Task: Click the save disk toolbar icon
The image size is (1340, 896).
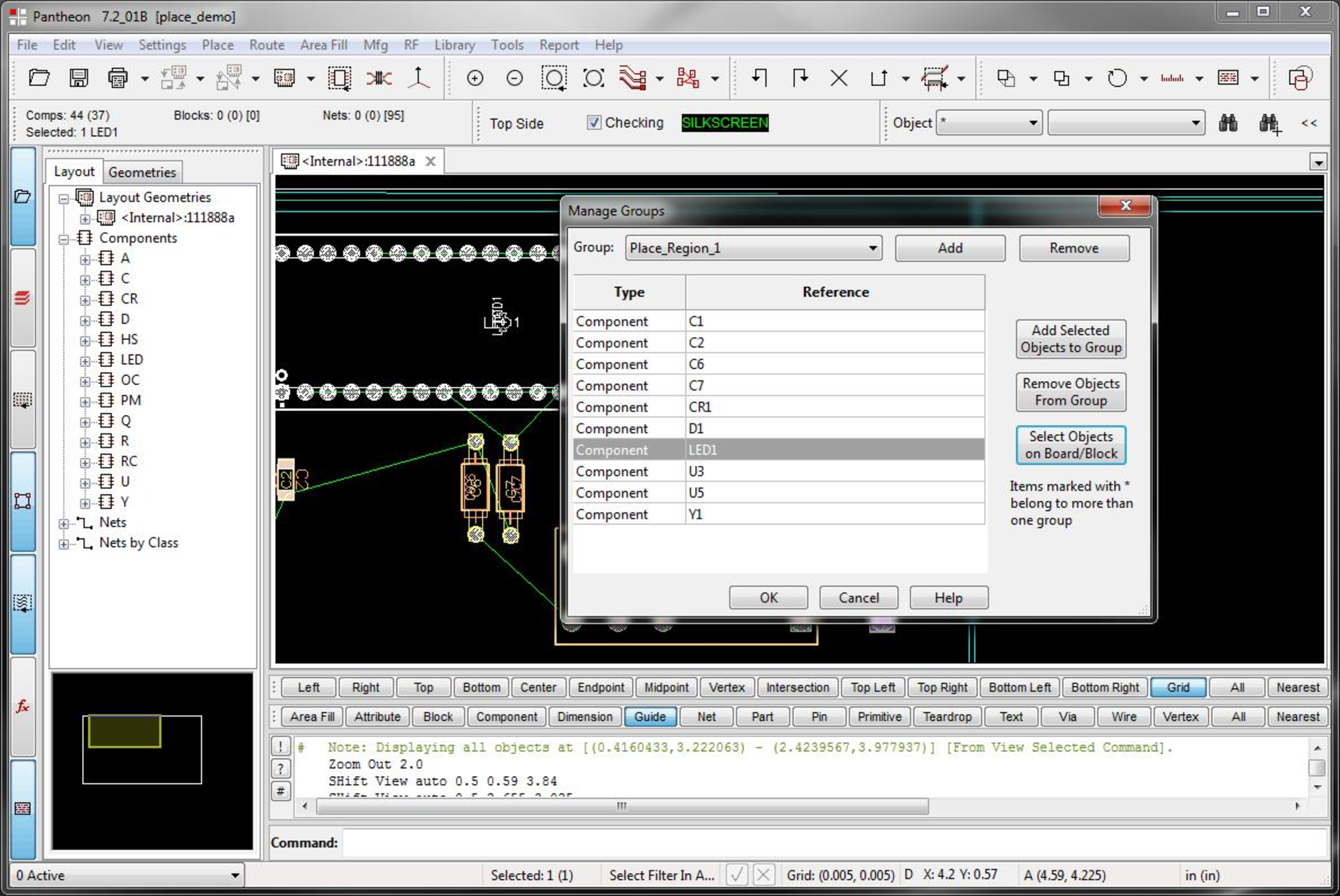Action: coord(78,78)
